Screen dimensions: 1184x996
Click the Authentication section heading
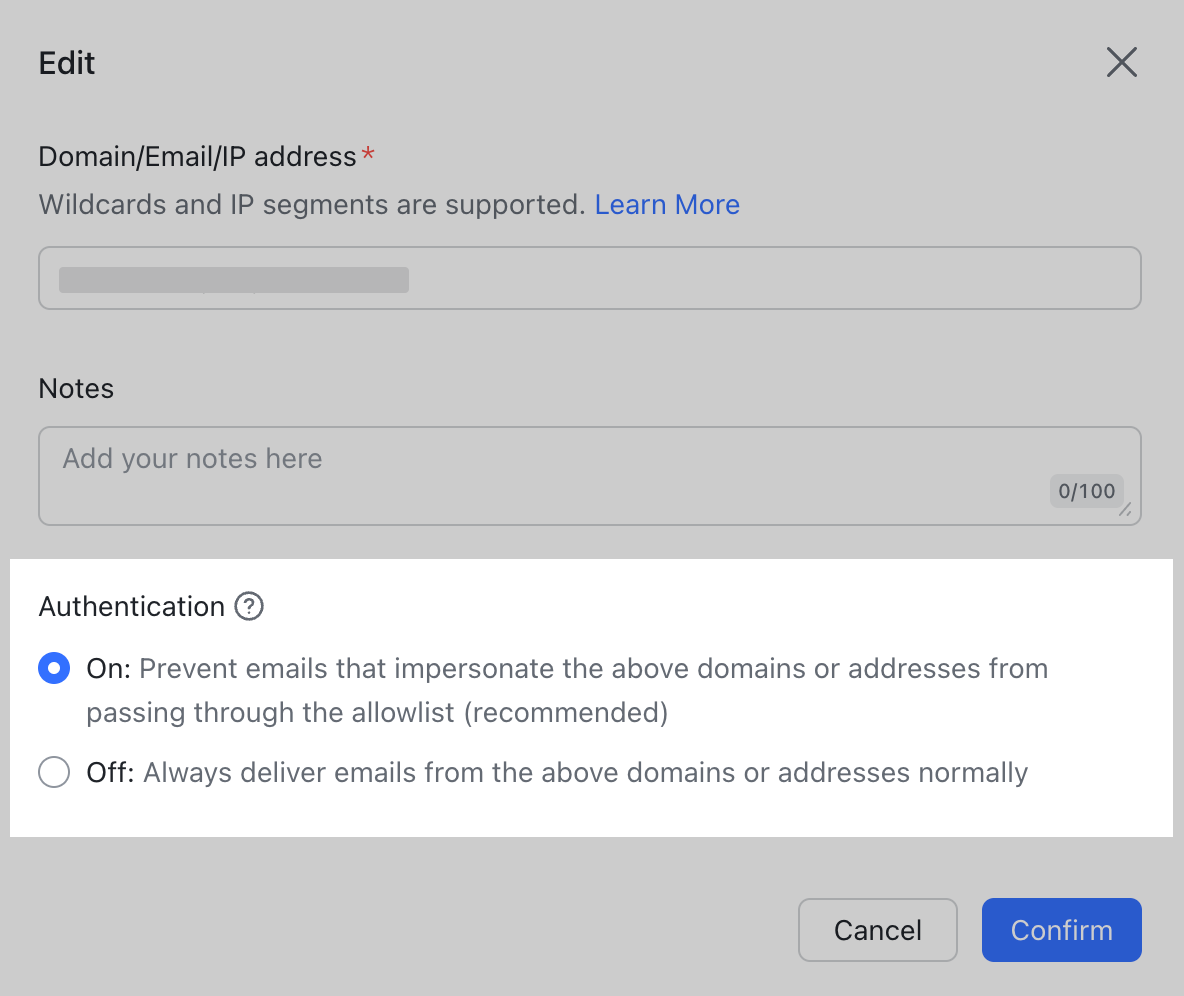130,606
